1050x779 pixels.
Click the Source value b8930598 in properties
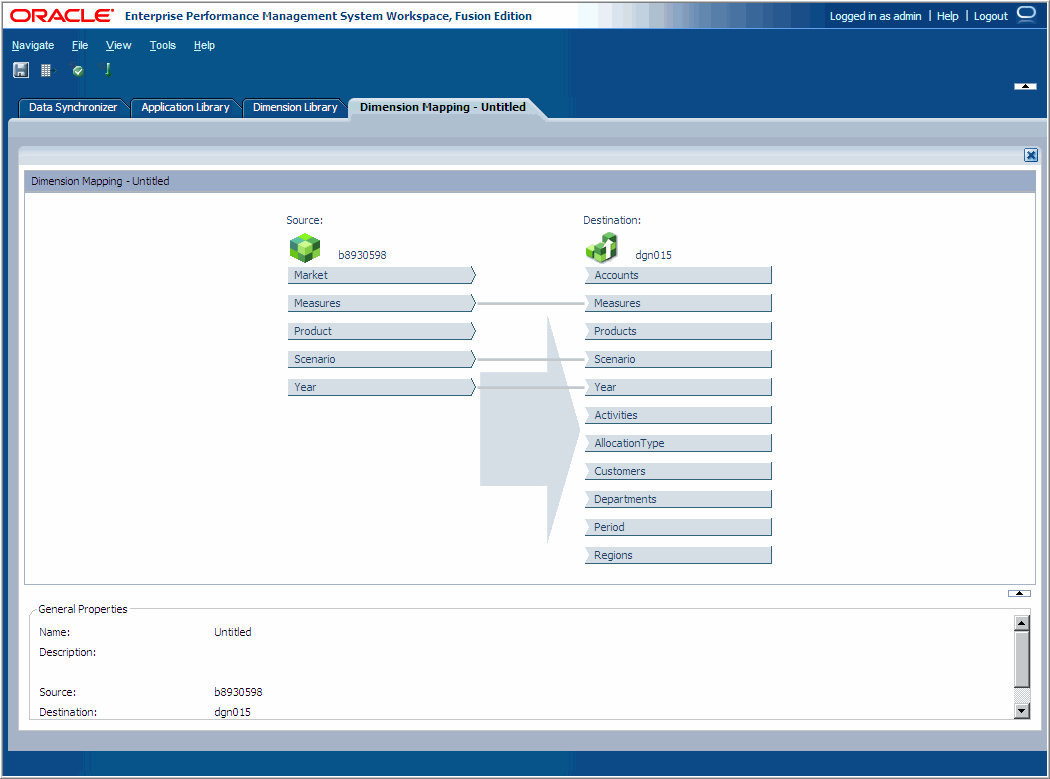click(238, 693)
